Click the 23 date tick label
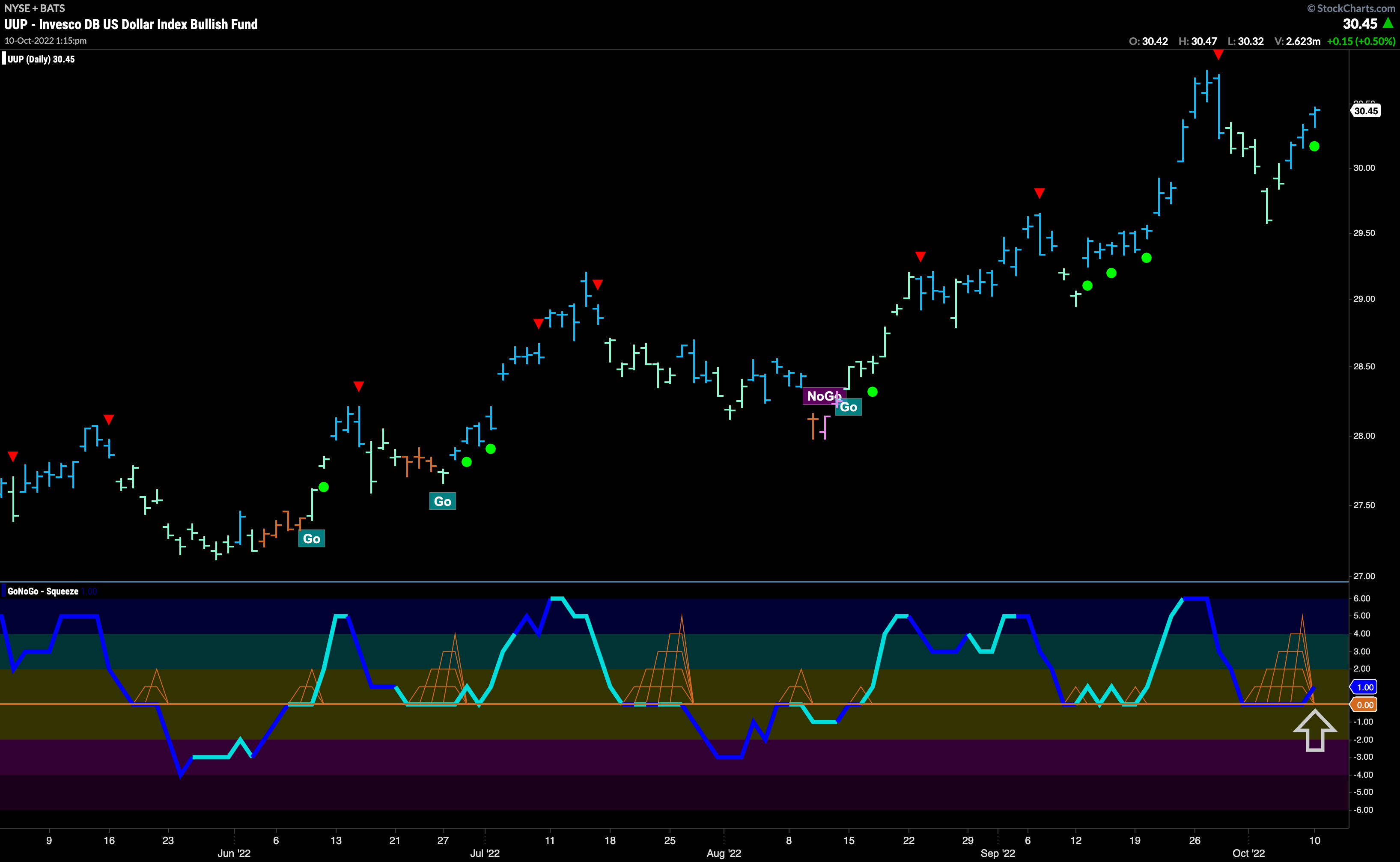 168,840
